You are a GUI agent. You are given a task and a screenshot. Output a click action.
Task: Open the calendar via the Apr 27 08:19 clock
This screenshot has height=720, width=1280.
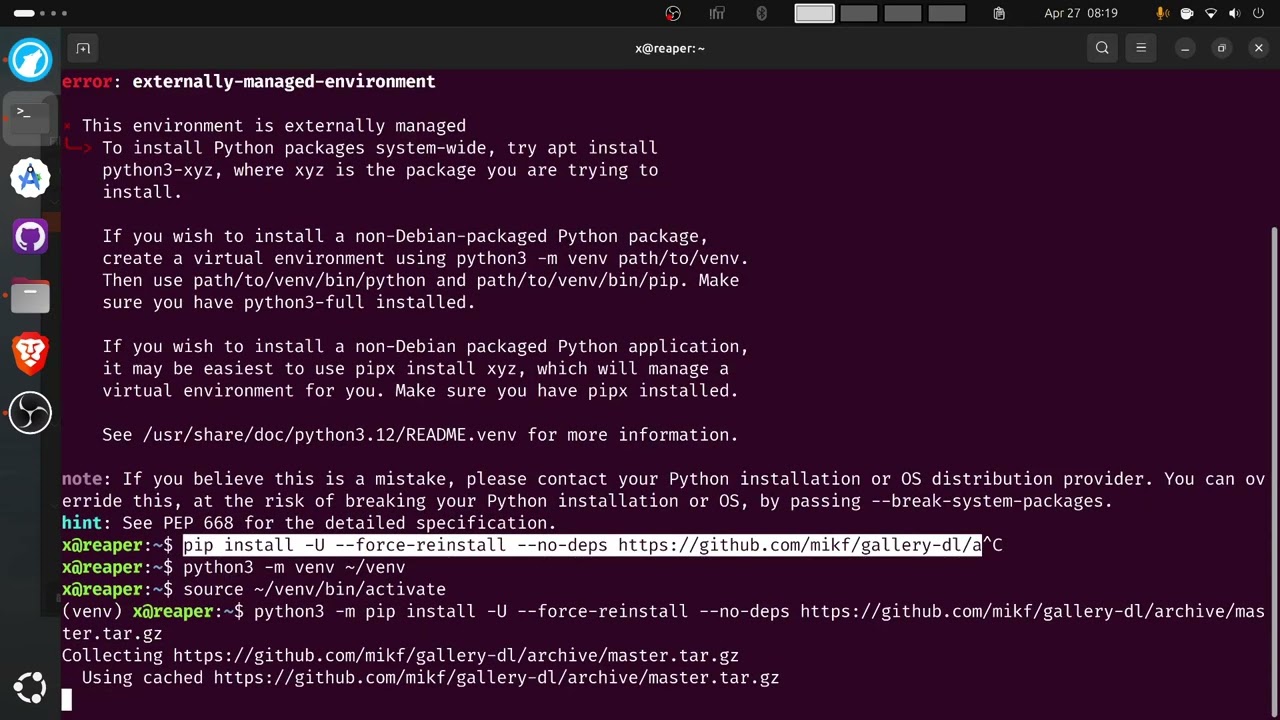(1081, 13)
